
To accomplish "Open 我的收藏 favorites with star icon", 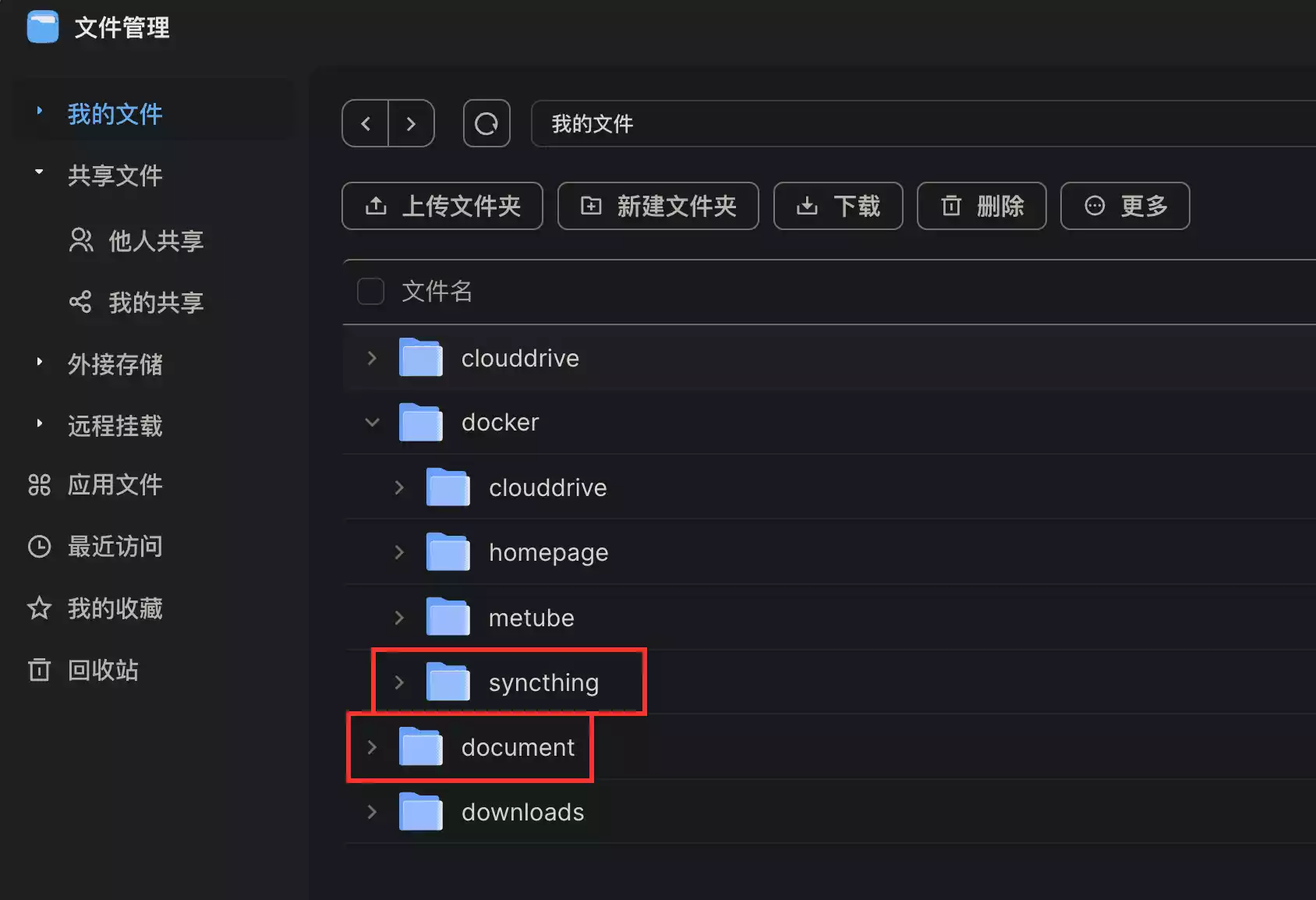I will click(x=114, y=608).
